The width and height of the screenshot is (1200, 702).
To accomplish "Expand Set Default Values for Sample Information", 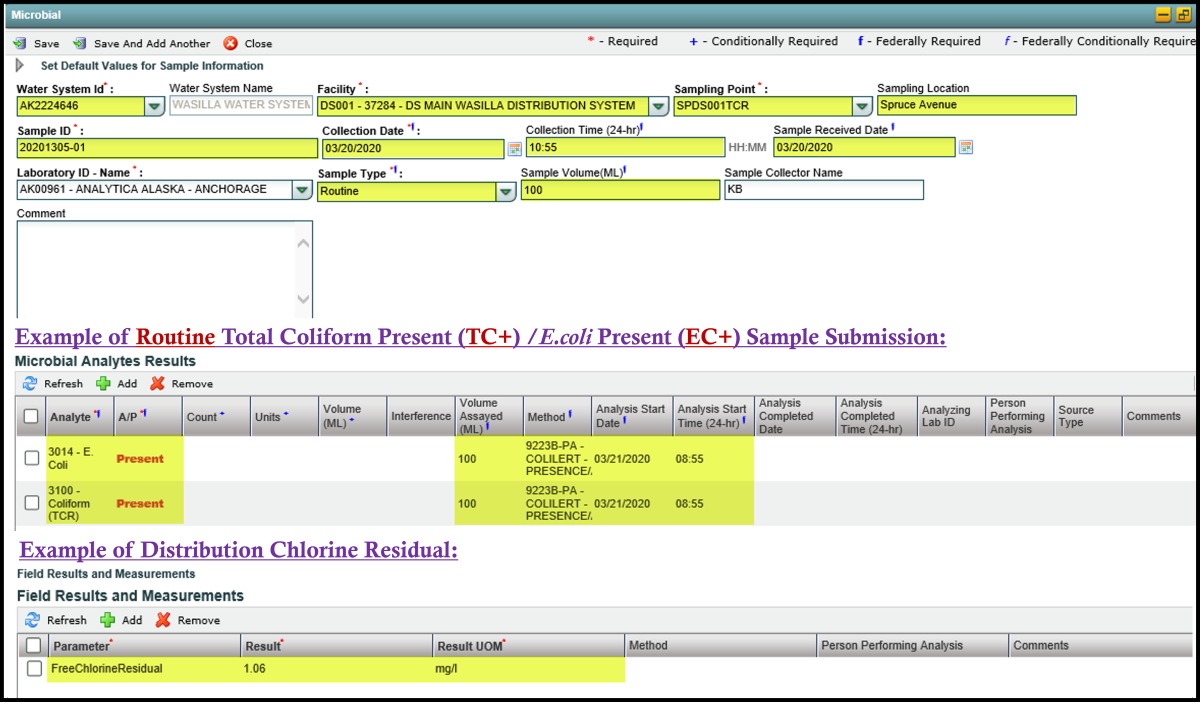I will pyautogui.click(x=20, y=66).
